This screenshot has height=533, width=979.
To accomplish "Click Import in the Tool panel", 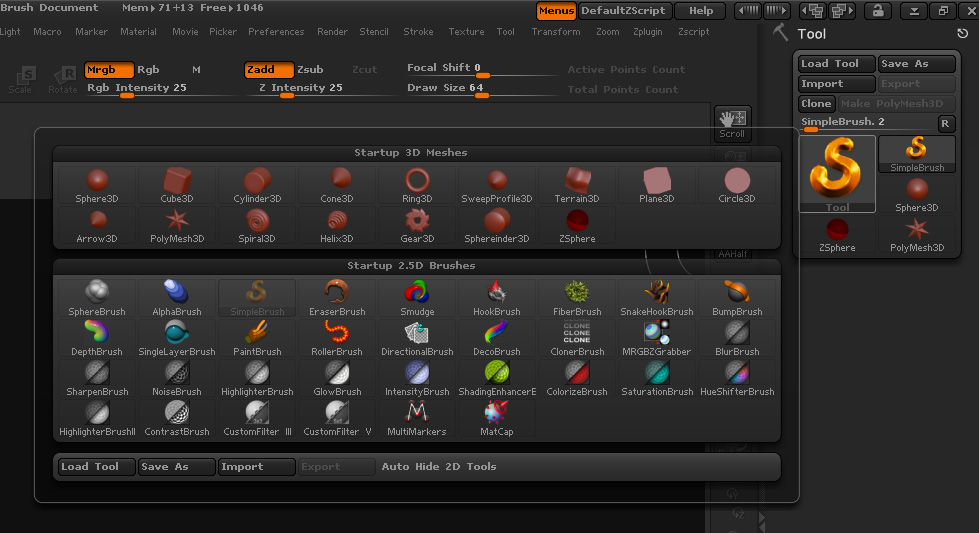I will (837, 84).
